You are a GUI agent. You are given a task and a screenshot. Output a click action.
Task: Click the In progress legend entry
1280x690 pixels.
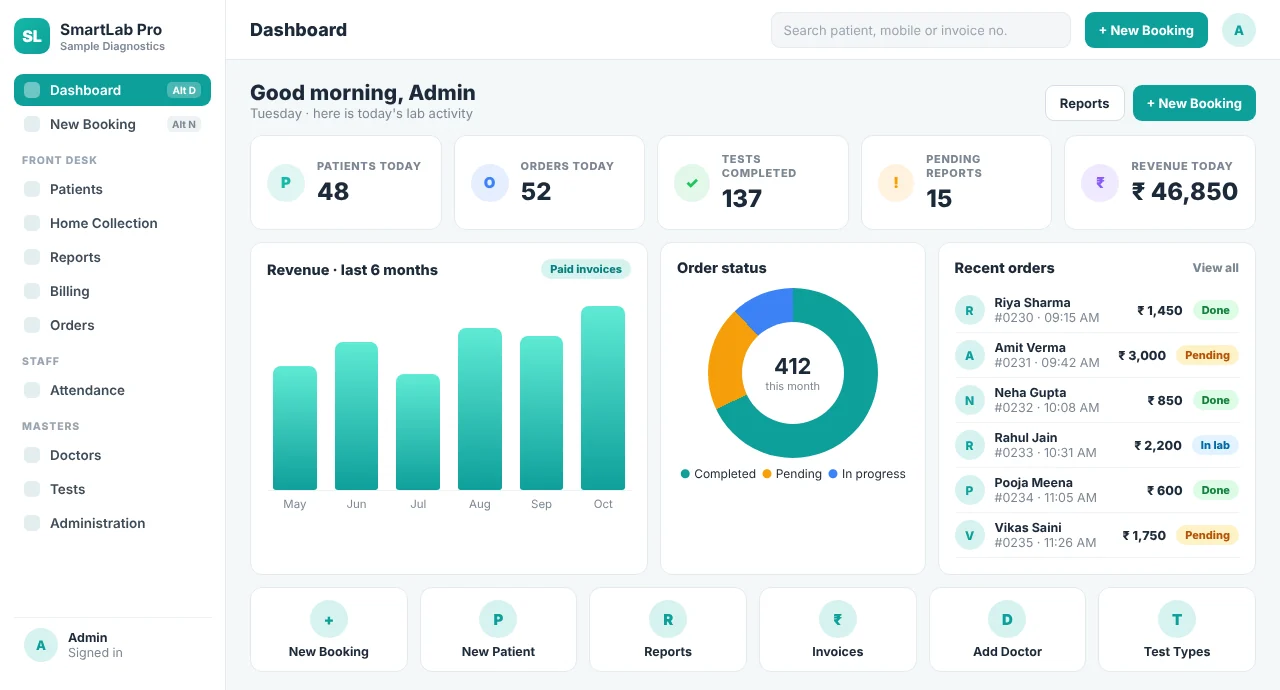coord(867,474)
